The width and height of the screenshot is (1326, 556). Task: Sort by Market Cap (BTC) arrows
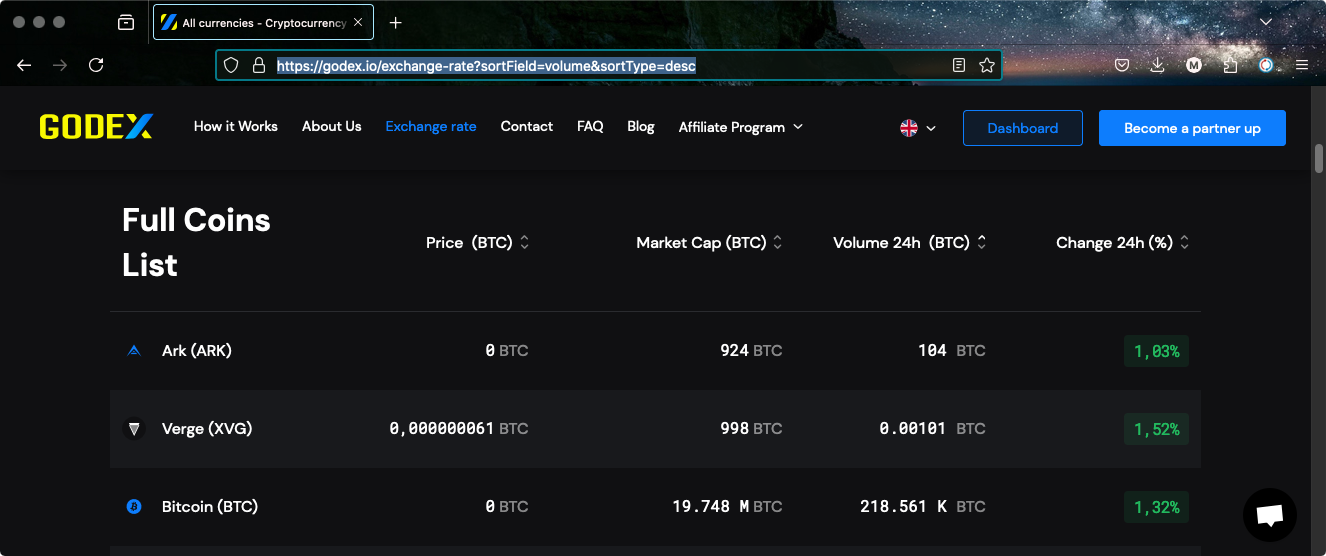[x=778, y=243]
